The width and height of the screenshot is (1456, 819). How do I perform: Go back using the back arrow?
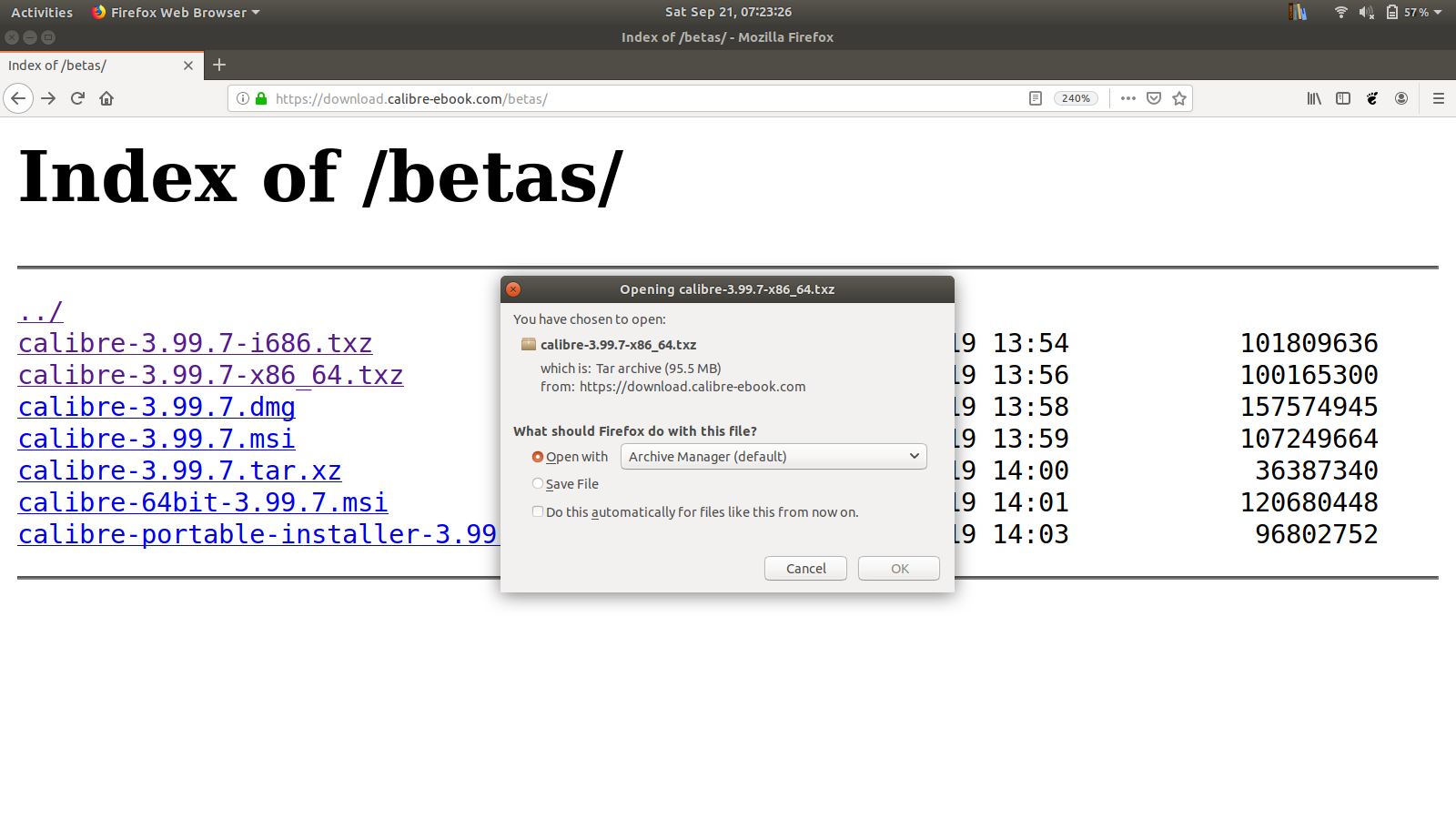pyautogui.click(x=18, y=98)
